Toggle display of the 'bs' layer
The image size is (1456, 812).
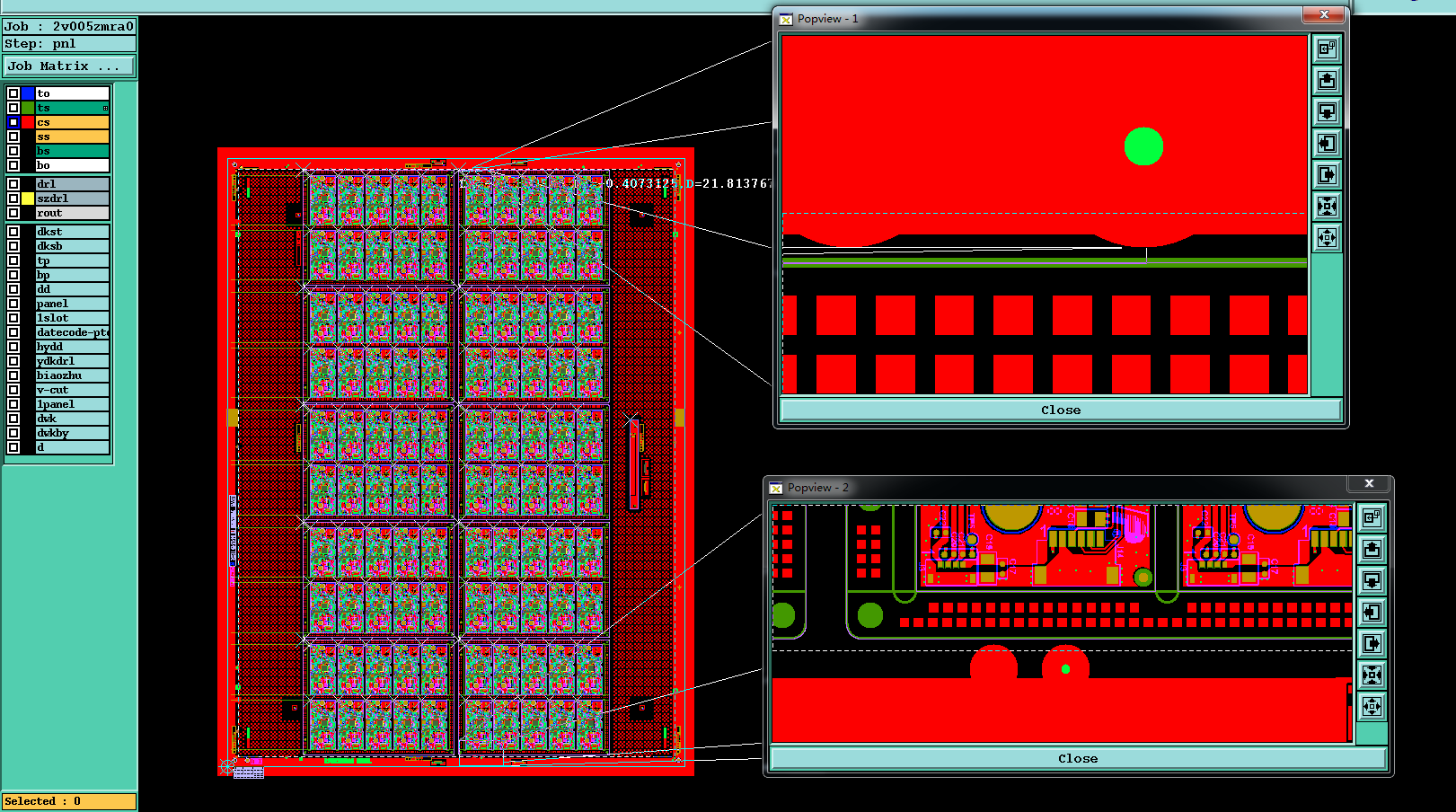(x=13, y=151)
